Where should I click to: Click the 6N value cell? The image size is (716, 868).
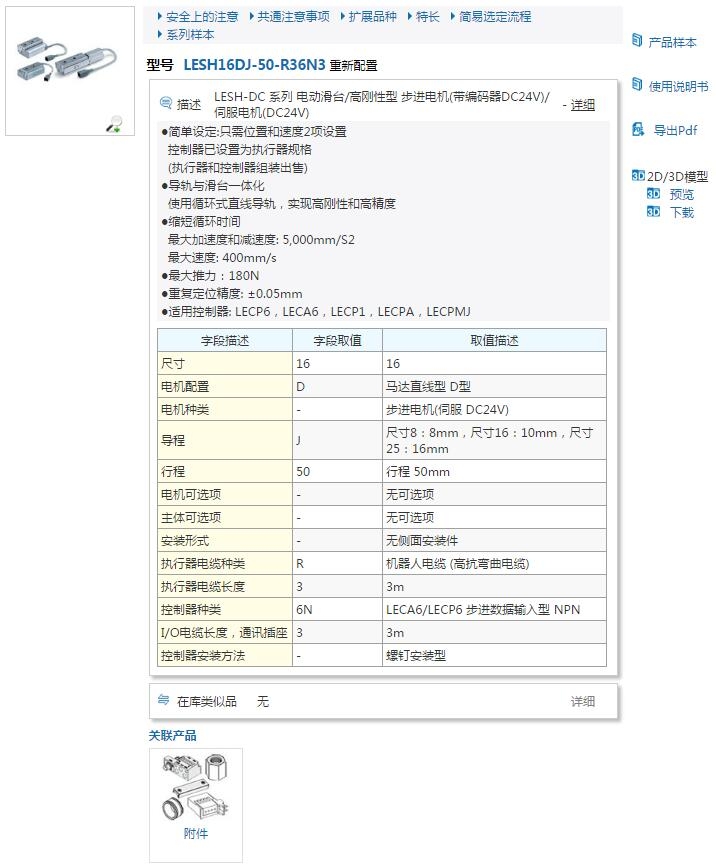tap(337, 609)
